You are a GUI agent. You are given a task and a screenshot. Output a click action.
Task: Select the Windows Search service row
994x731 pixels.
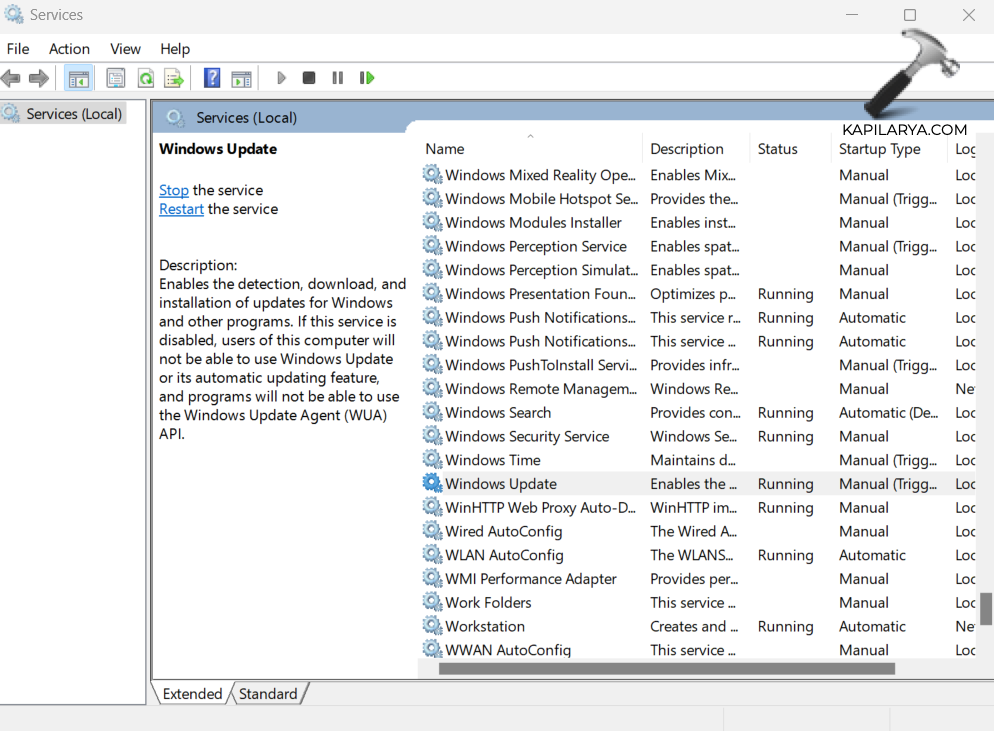pos(498,413)
